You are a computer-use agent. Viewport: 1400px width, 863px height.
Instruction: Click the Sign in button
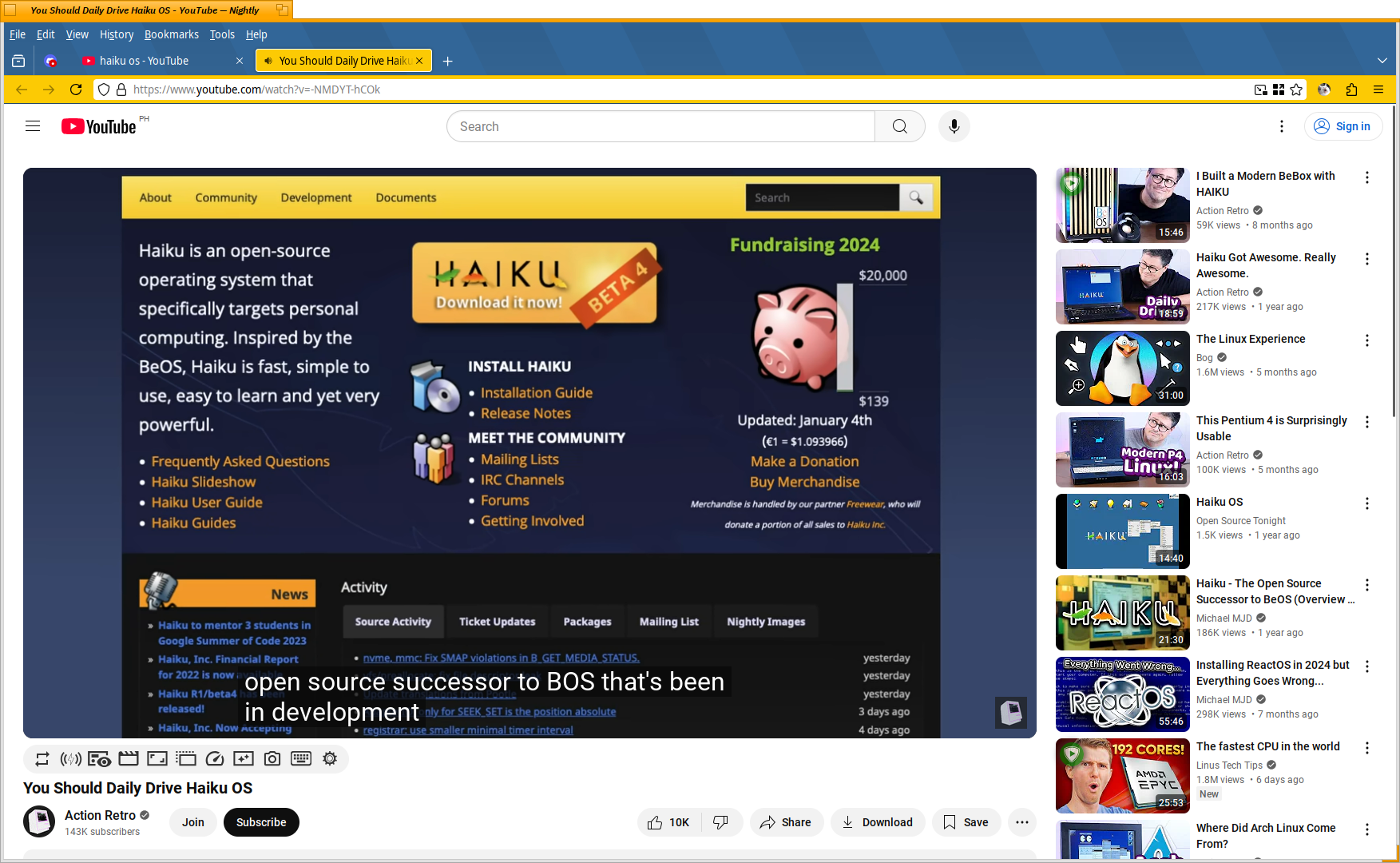click(x=1343, y=126)
